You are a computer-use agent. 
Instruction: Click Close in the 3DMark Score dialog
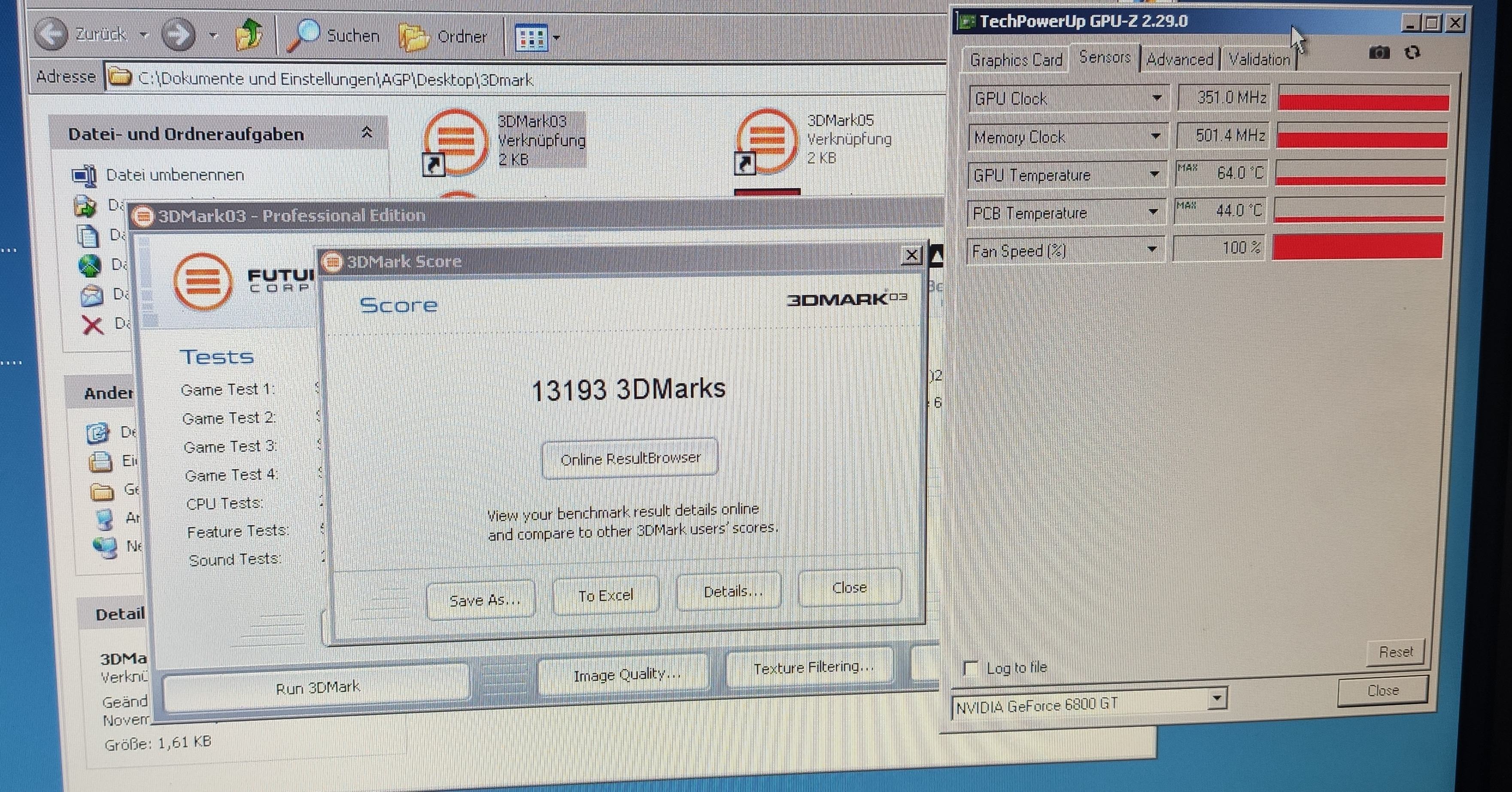[849, 587]
